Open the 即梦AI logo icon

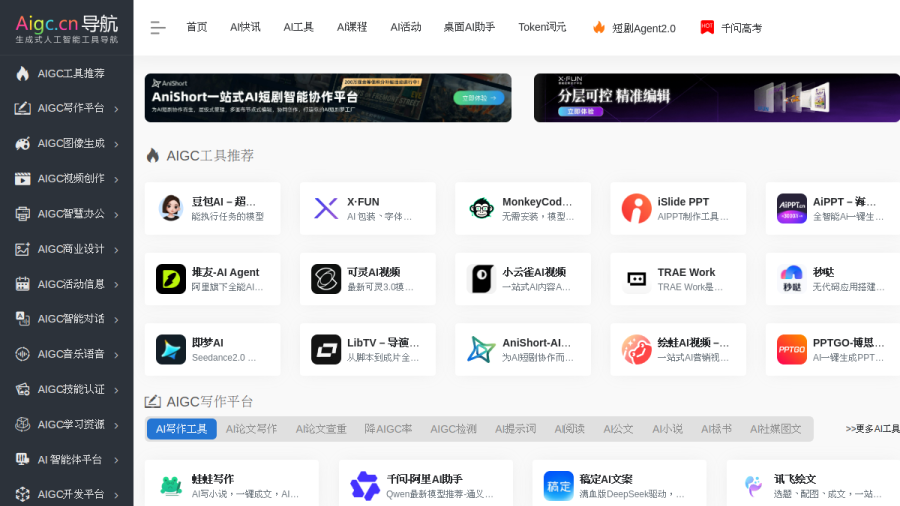(x=171, y=349)
